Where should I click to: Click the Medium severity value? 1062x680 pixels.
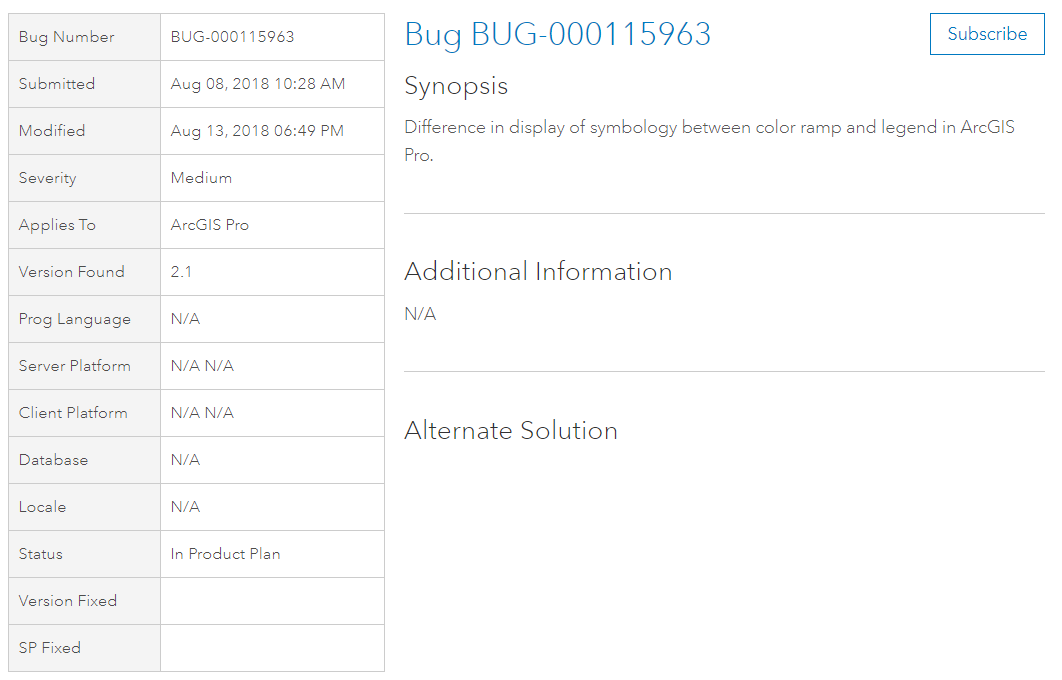pos(201,178)
